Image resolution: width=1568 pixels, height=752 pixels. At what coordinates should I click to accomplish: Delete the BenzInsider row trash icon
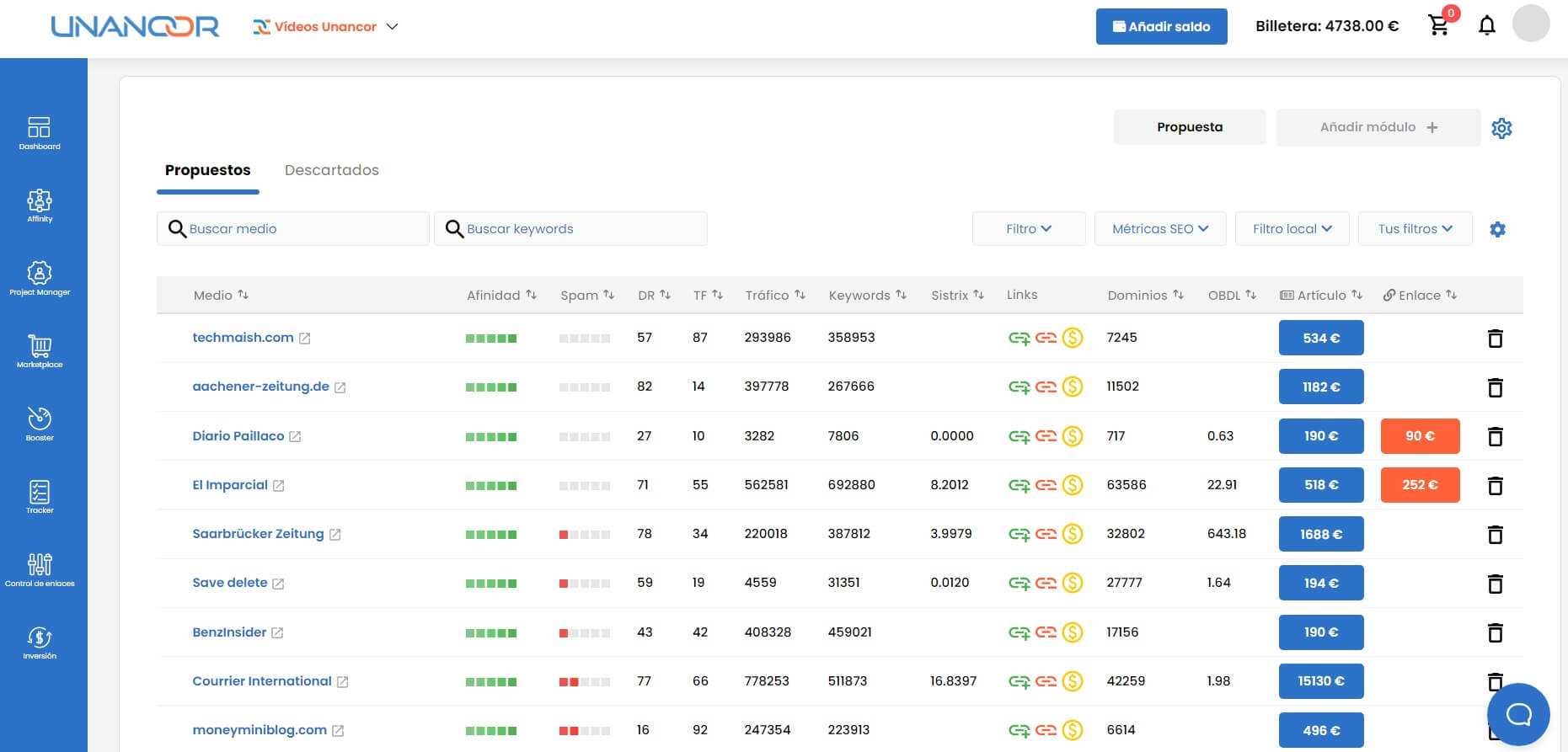(1496, 632)
